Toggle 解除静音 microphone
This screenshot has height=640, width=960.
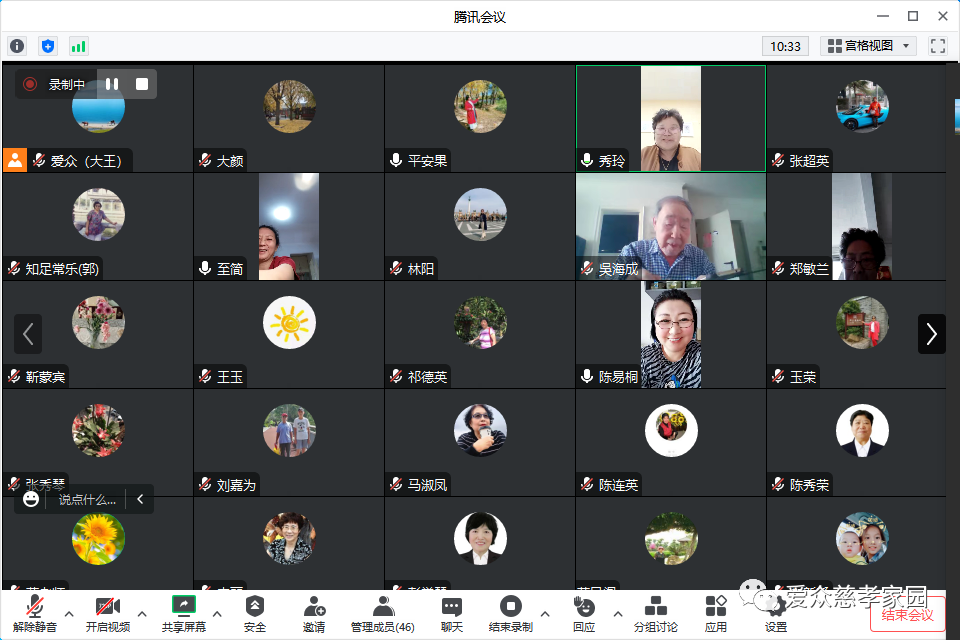coord(35,613)
